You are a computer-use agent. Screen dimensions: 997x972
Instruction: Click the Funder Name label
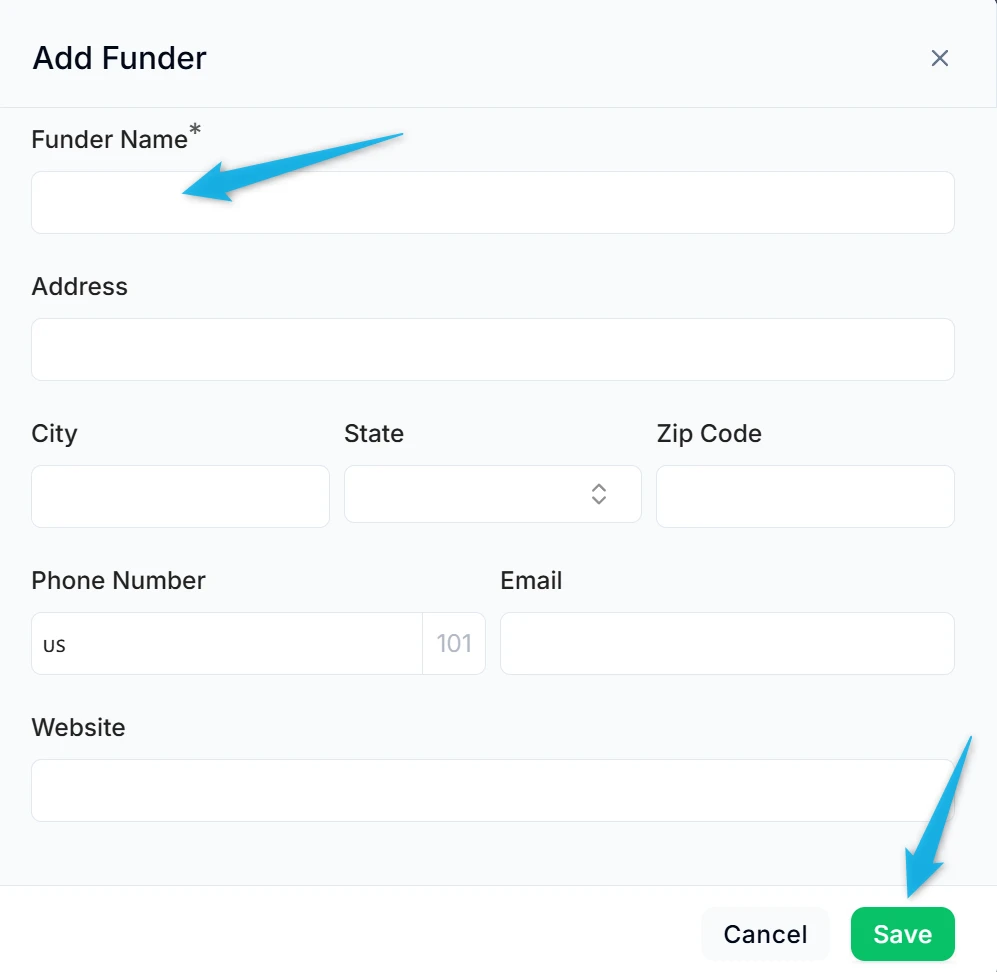pos(110,139)
